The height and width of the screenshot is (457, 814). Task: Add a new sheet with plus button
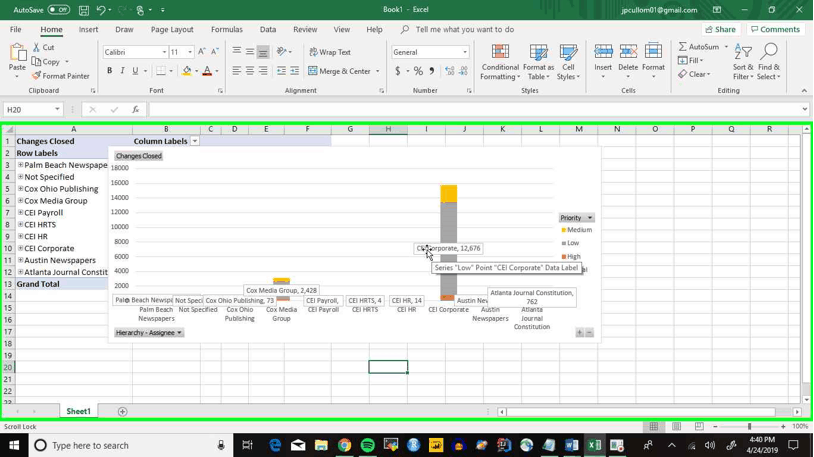click(x=123, y=411)
